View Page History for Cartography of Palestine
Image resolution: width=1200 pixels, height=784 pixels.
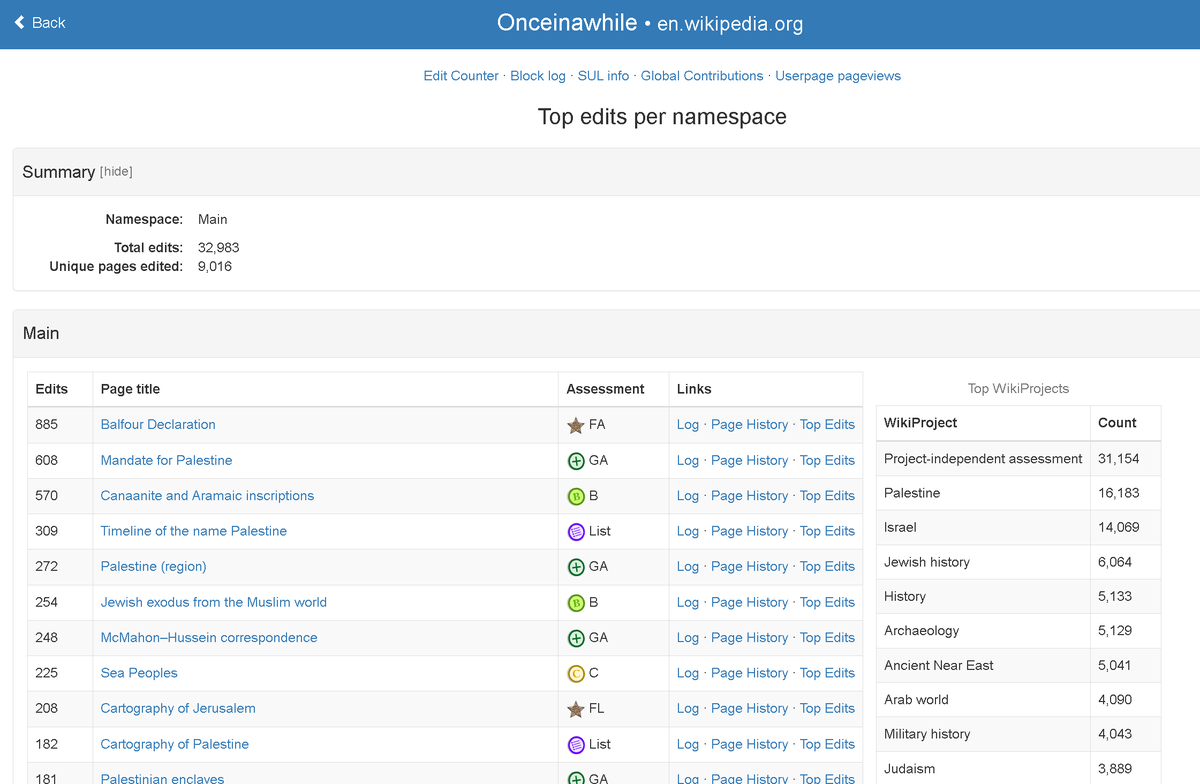point(749,744)
